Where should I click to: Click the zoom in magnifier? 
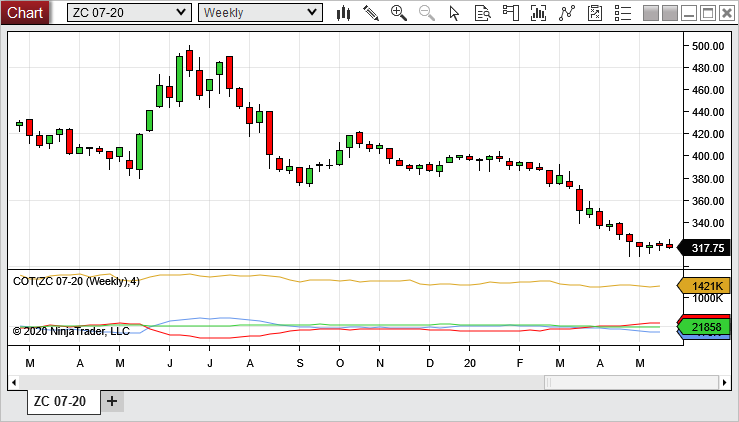point(399,13)
